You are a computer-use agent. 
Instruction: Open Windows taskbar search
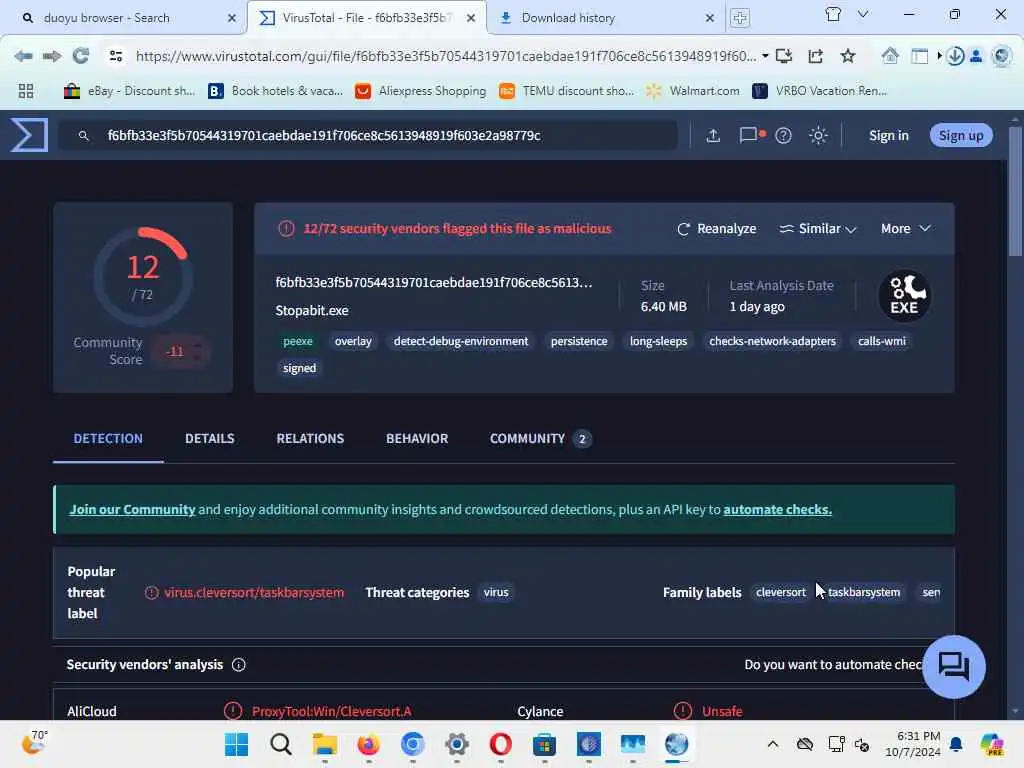click(281, 744)
